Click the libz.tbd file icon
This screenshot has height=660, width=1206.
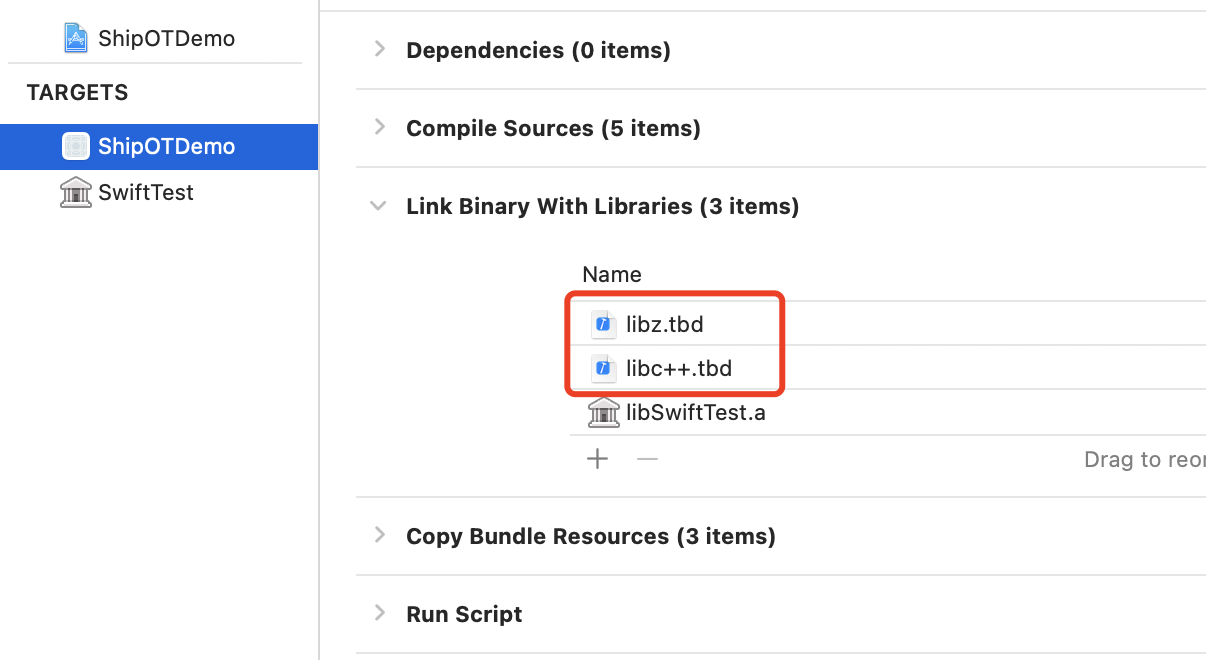coord(603,324)
